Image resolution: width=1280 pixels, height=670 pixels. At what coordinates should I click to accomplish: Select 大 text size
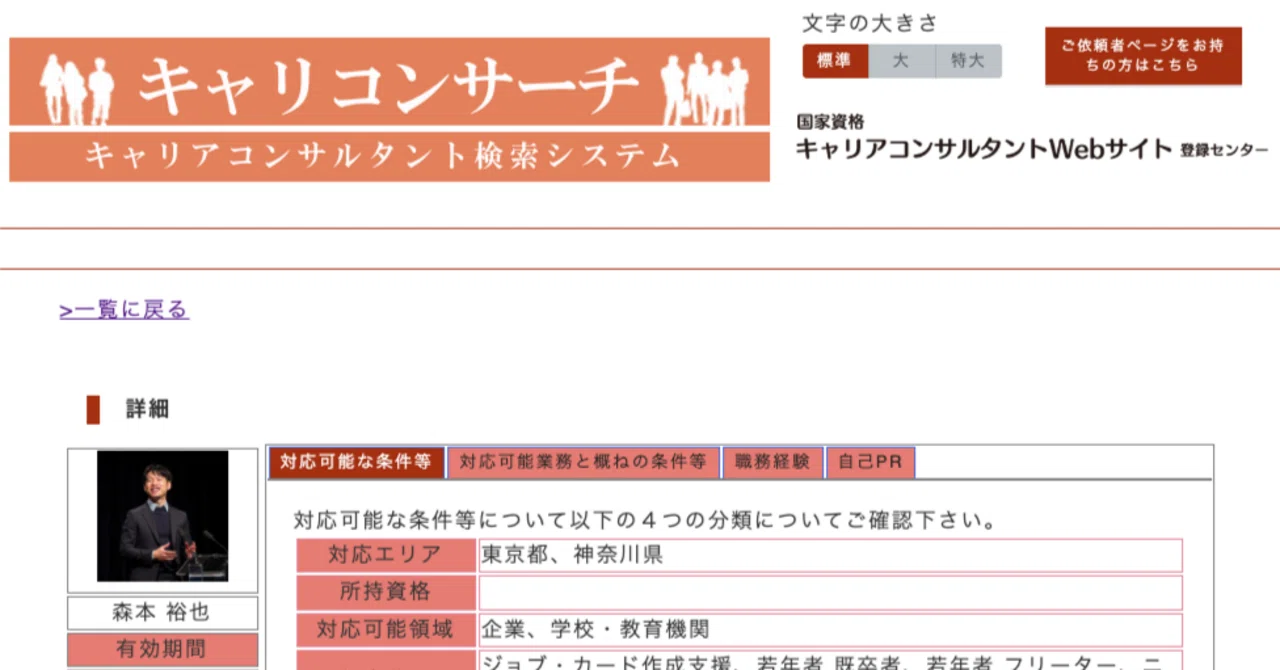[901, 61]
